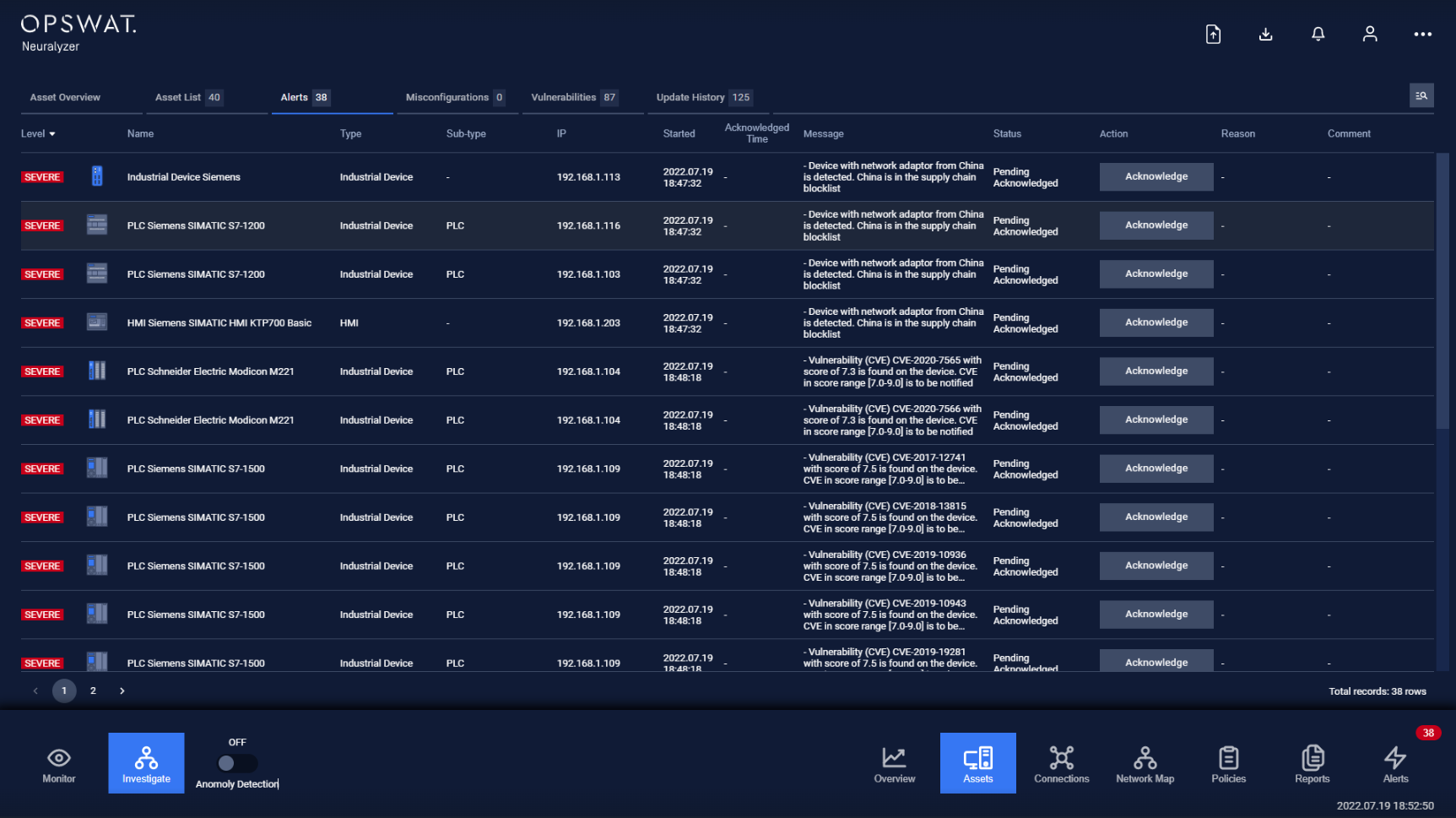The image size is (1456, 818).
Task: Click the red 38 alerts badge
Action: click(1428, 733)
